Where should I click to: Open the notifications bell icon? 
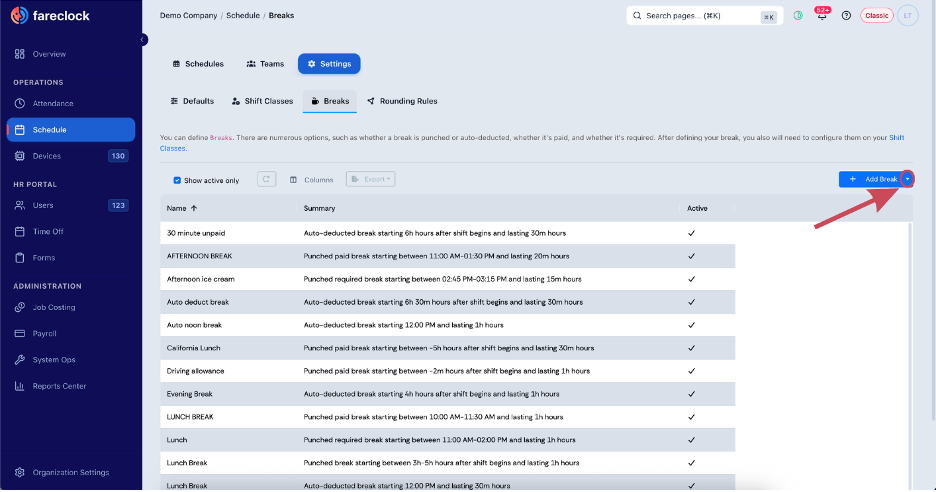point(822,16)
